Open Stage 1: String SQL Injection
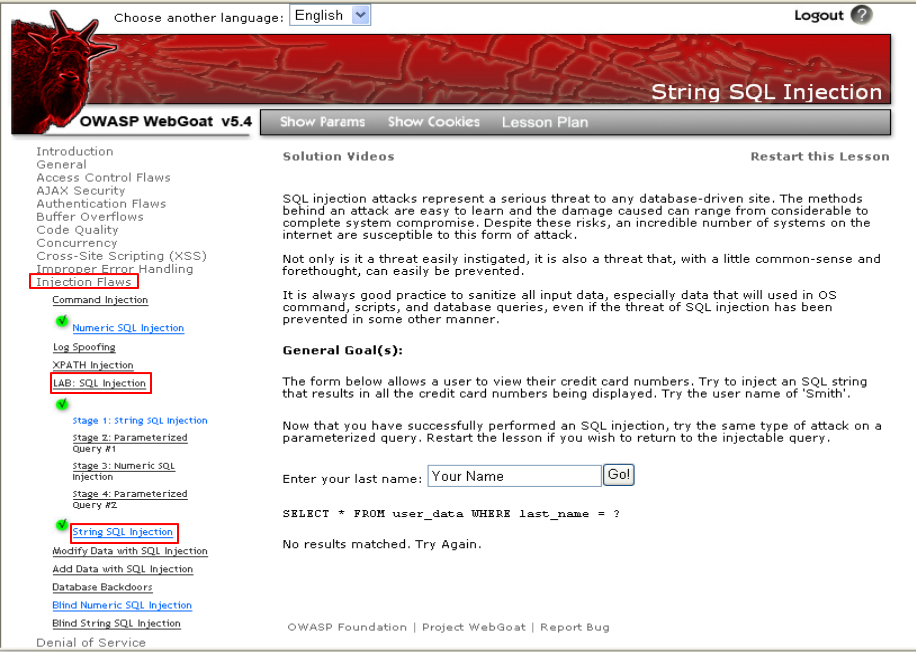This screenshot has width=916, height=652. pyautogui.click(x=140, y=421)
